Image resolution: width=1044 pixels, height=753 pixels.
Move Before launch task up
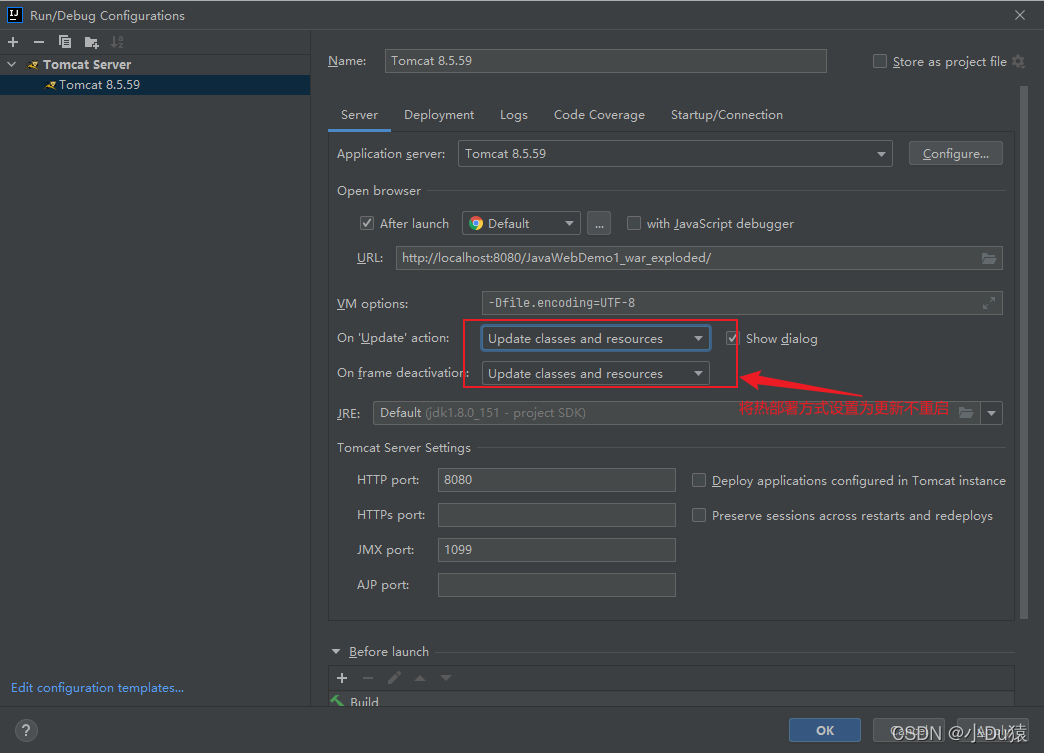coord(420,678)
